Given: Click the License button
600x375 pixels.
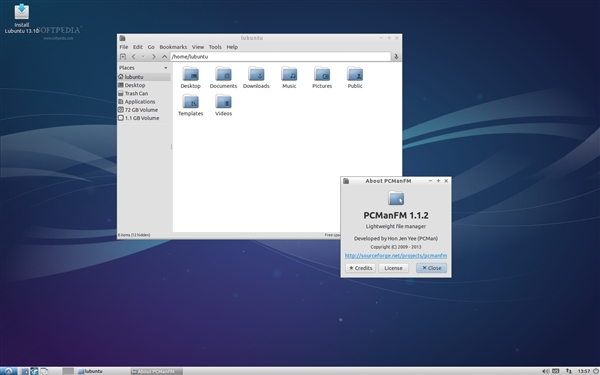Looking at the screenshot, I should 393,268.
